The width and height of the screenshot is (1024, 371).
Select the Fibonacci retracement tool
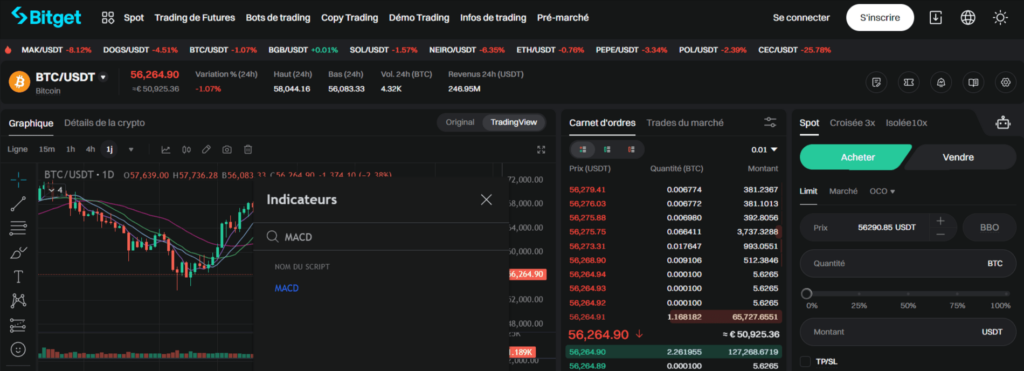coord(18,228)
